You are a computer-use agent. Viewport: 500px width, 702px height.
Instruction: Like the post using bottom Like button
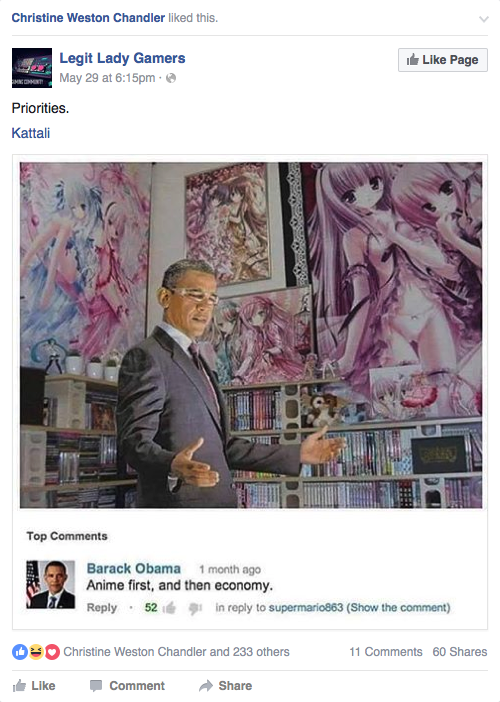[x=34, y=686]
